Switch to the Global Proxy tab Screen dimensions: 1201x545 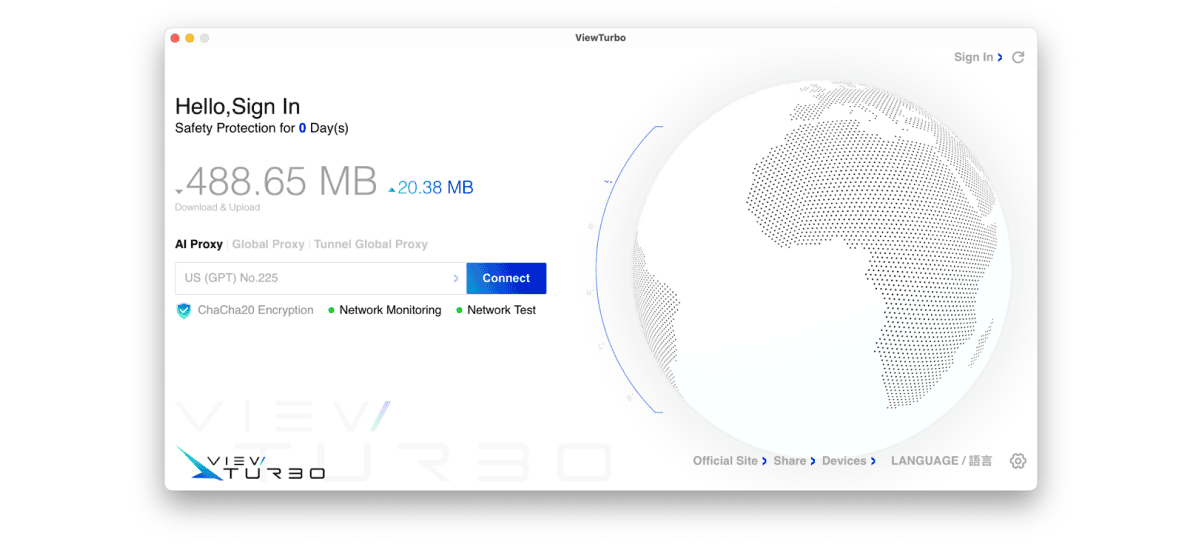coord(268,244)
